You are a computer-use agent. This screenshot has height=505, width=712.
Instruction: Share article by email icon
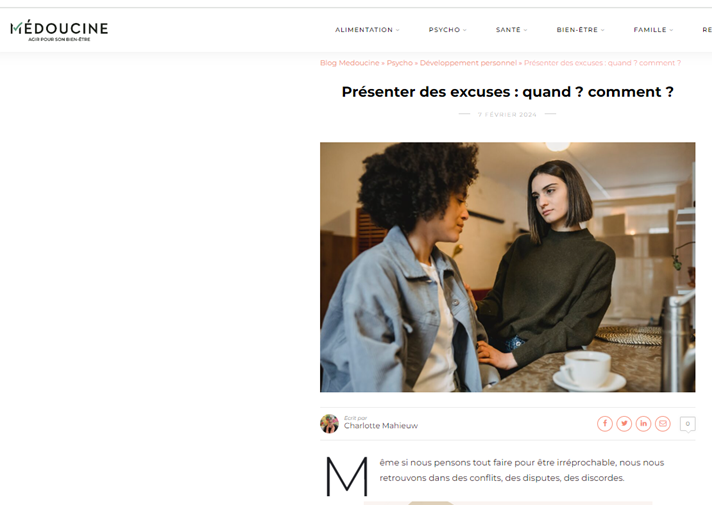(x=663, y=424)
